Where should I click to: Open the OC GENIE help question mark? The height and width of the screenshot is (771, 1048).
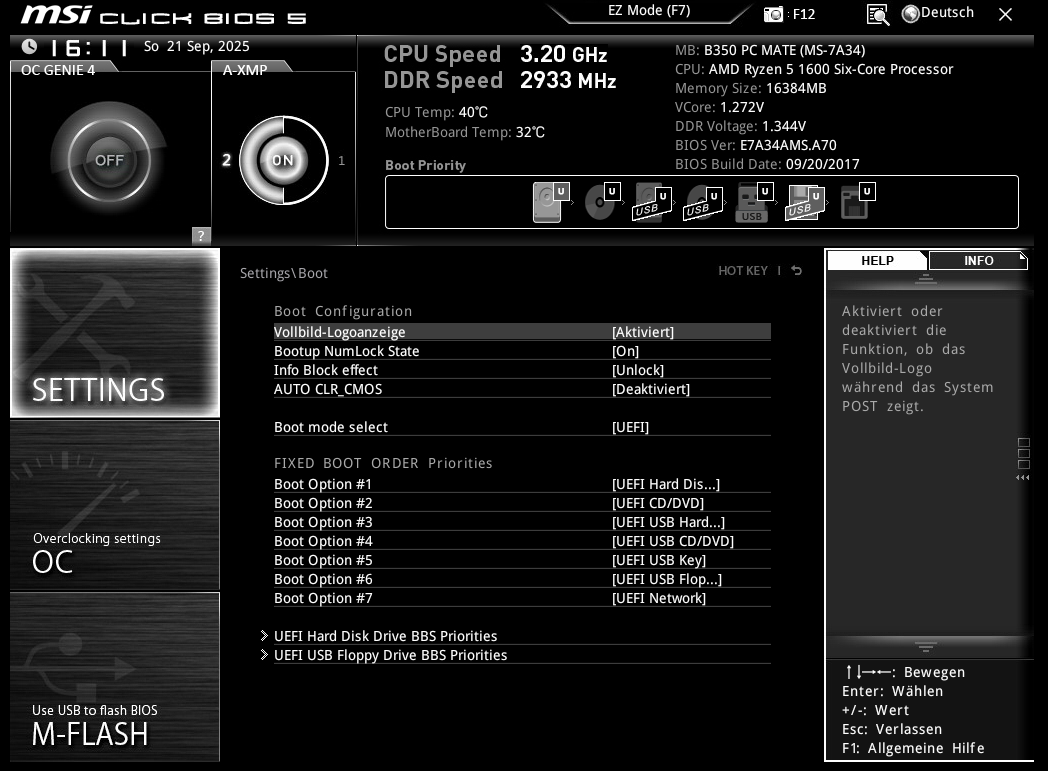[201, 235]
